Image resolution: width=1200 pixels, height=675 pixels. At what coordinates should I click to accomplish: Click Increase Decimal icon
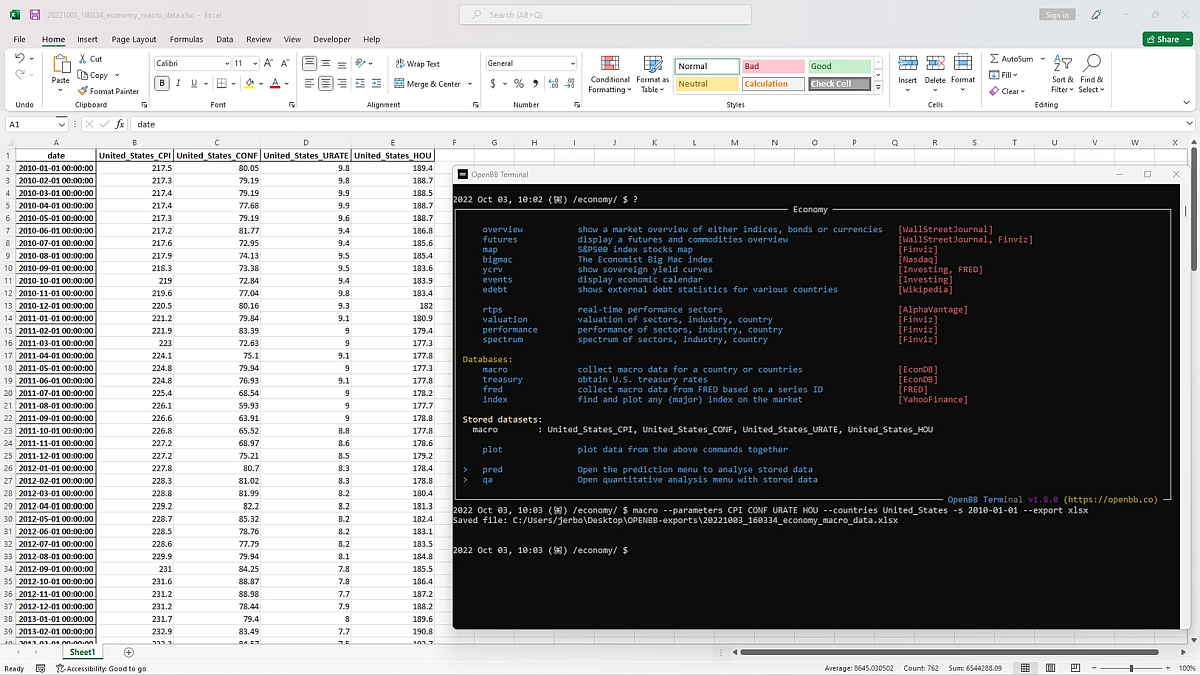pyautogui.click(x=552, y=84)
